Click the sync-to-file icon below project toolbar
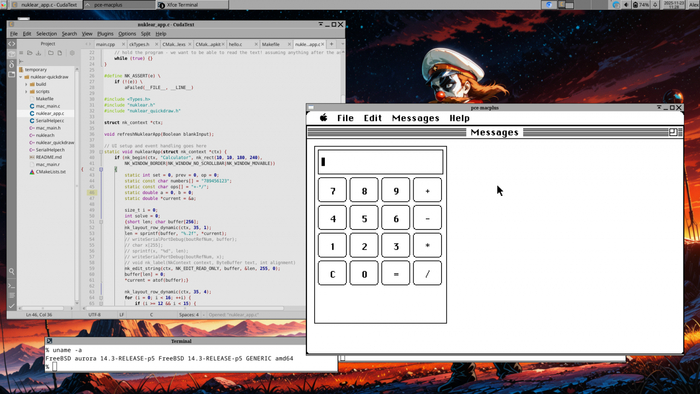Viewport: 700px width, 394px height. [21, 61]
